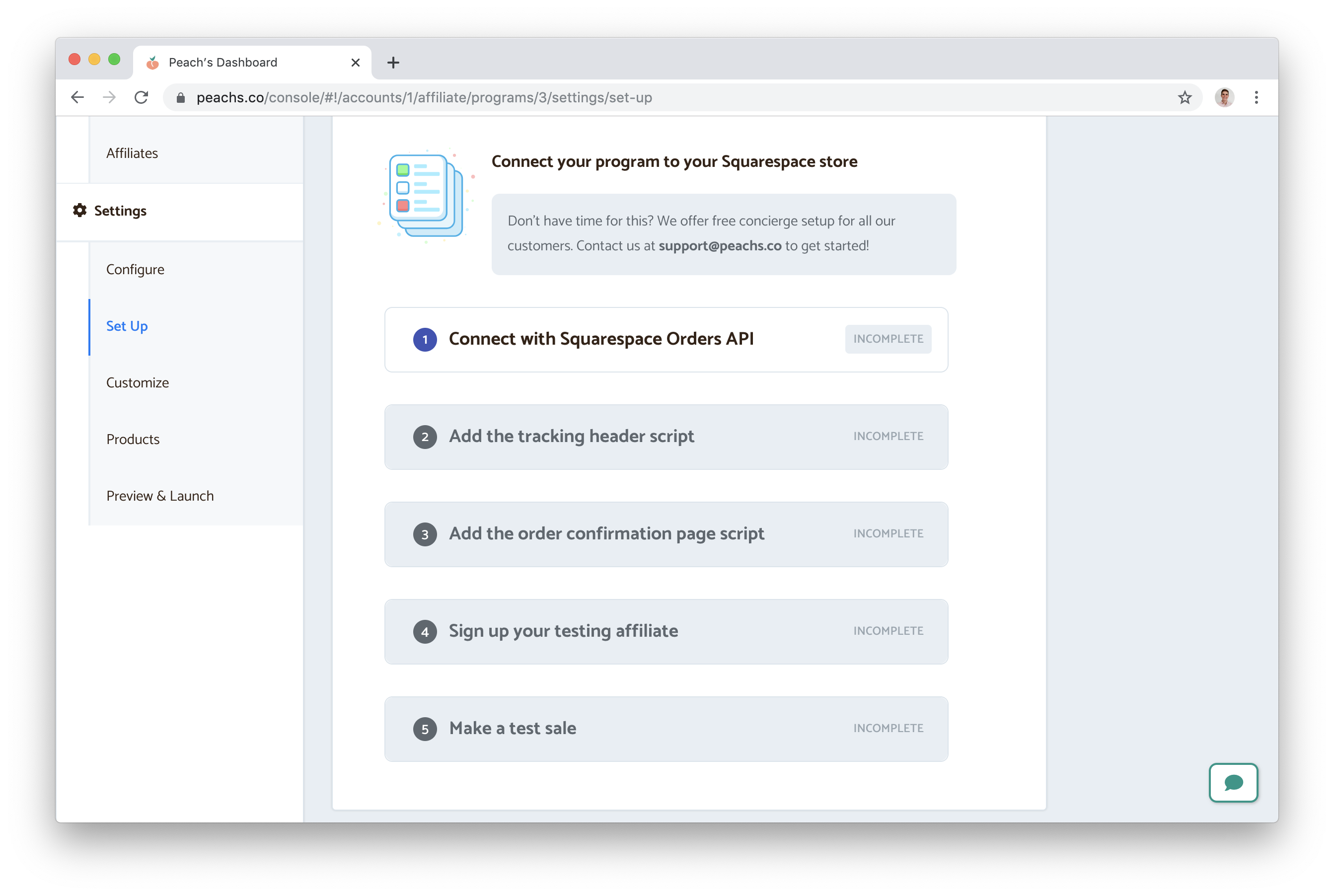Screen dimensions: 1334x896
Task: Go back to previous page
Action: pos(77,98)
